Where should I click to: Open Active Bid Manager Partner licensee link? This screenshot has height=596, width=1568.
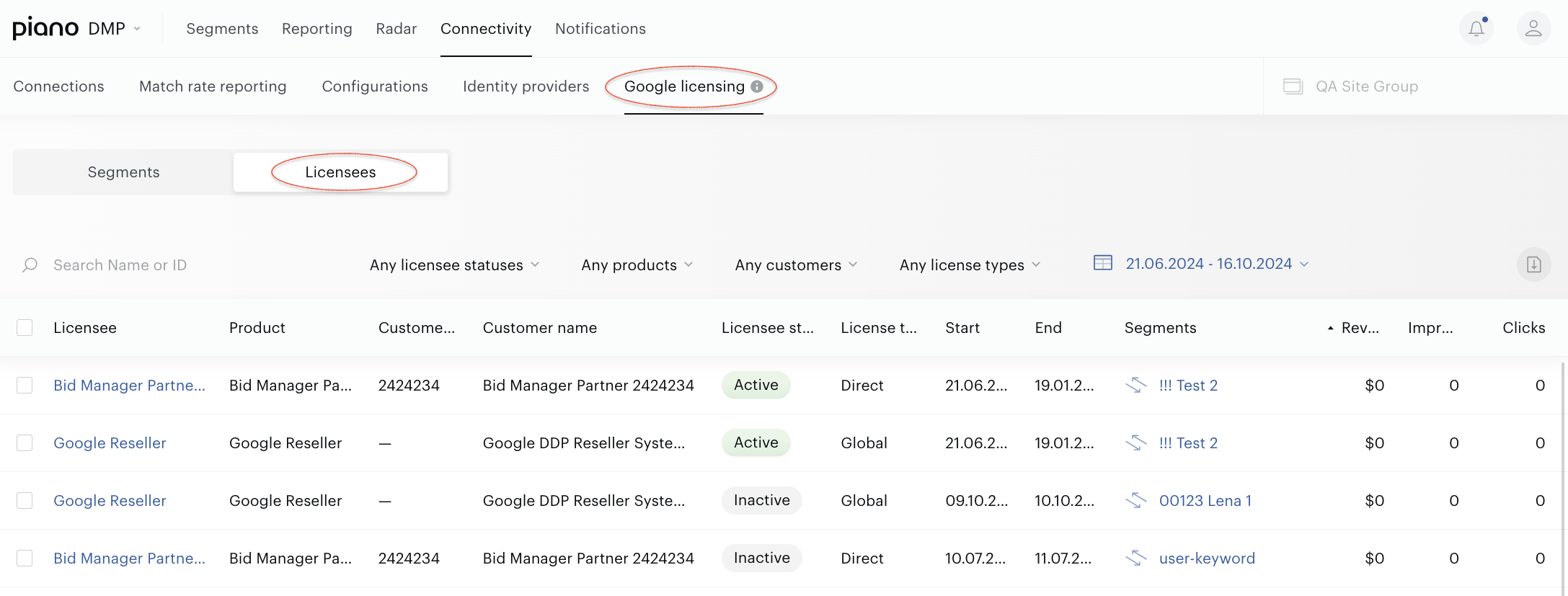[x=130, y=386]
